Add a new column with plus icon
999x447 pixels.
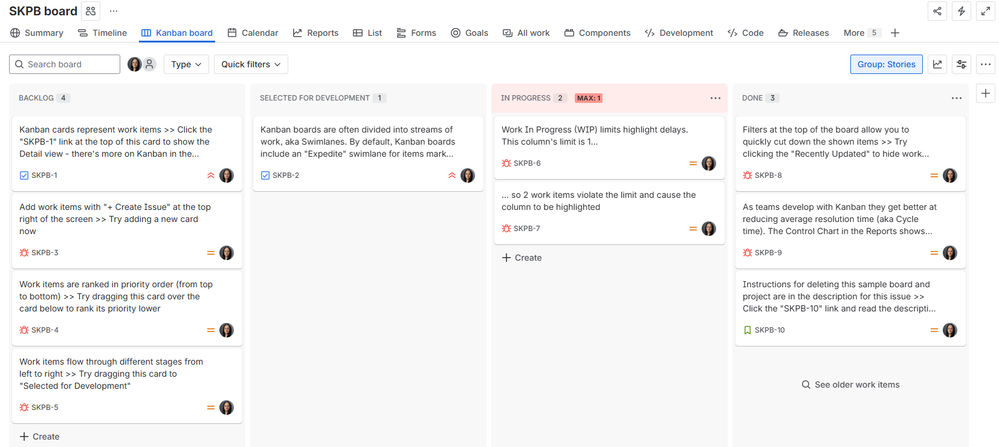pos(986,94)
